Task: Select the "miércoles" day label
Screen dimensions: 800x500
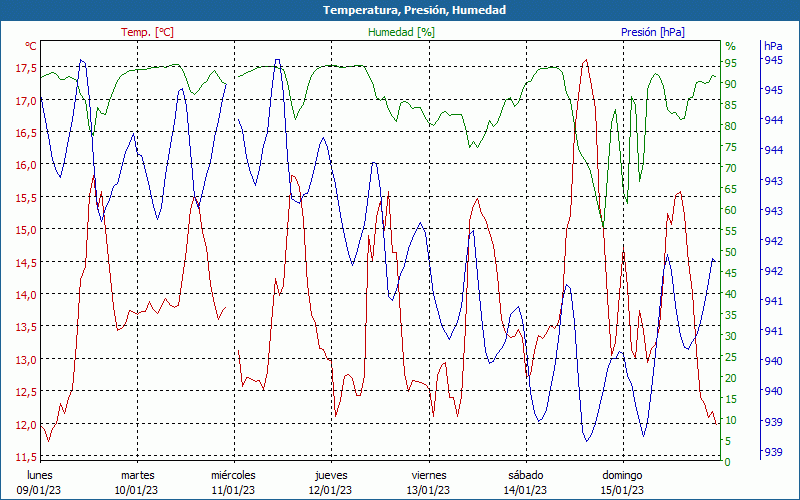Action: pyautogui.click(x=234, y=476)
